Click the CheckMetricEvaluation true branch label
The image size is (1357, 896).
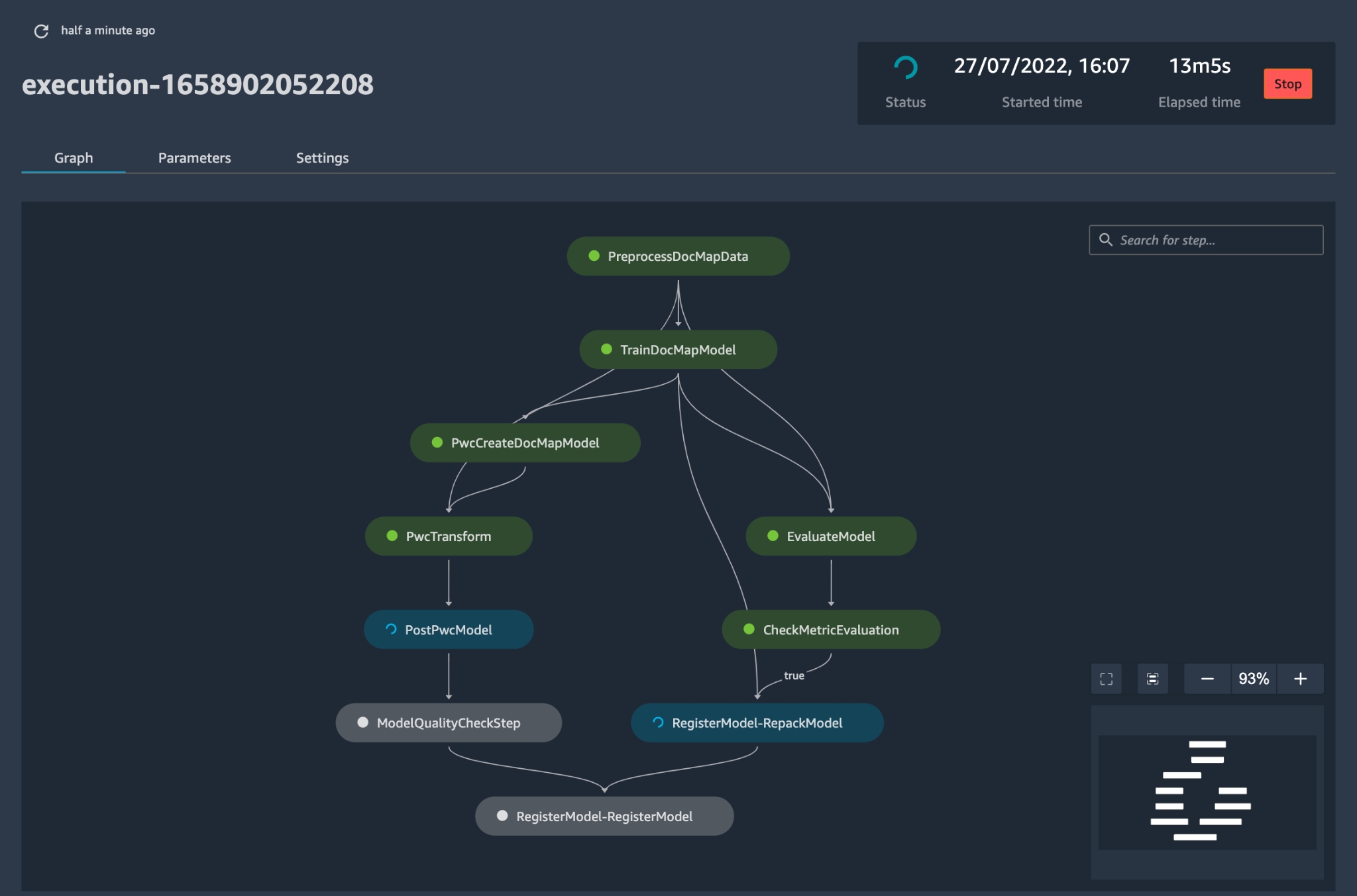click(794, 674)
